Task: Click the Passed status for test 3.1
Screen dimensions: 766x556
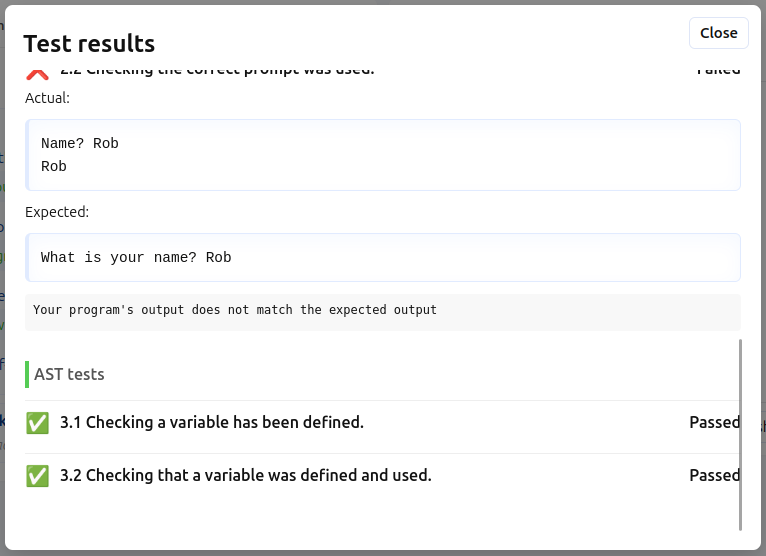Action: [714, 422]
